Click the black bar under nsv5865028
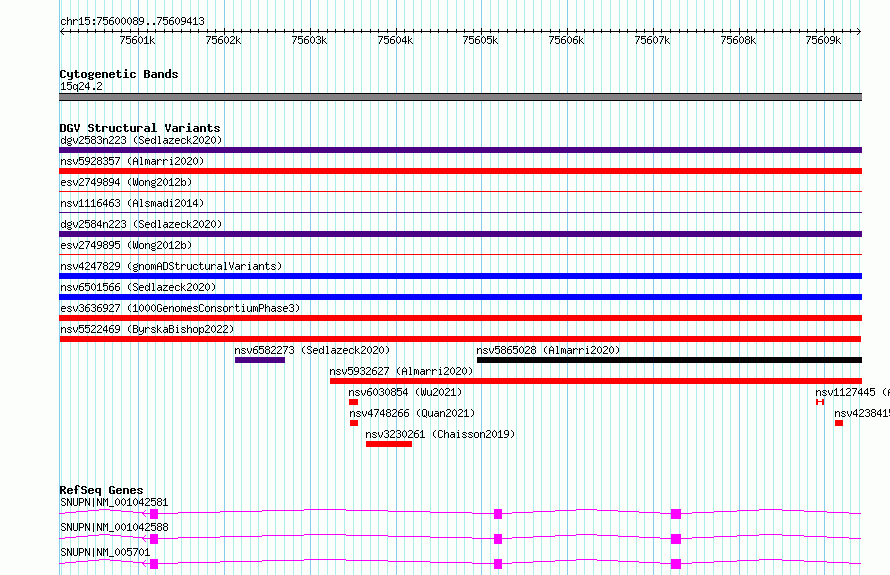 coord(670,360)
